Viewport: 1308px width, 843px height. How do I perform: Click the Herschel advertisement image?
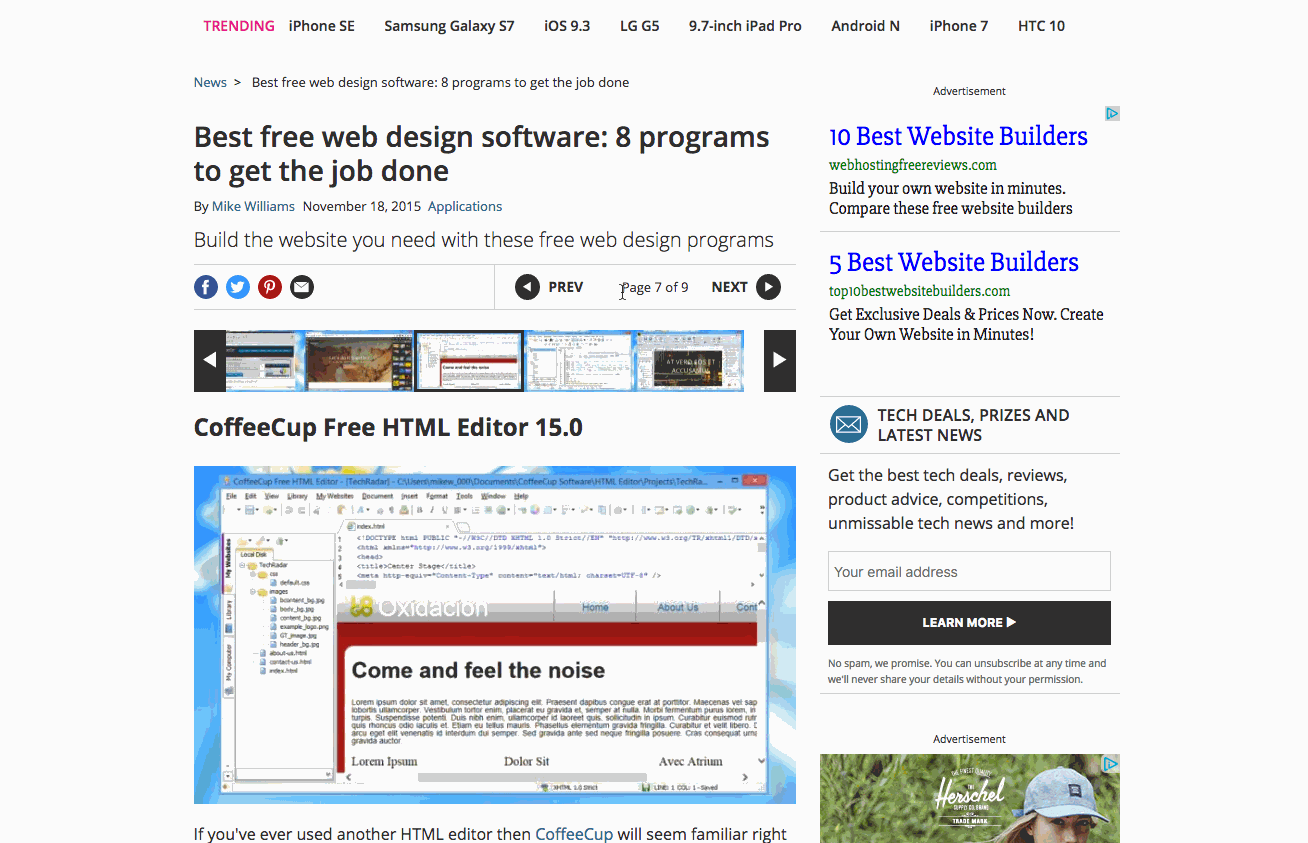click(x=970, y=798)
